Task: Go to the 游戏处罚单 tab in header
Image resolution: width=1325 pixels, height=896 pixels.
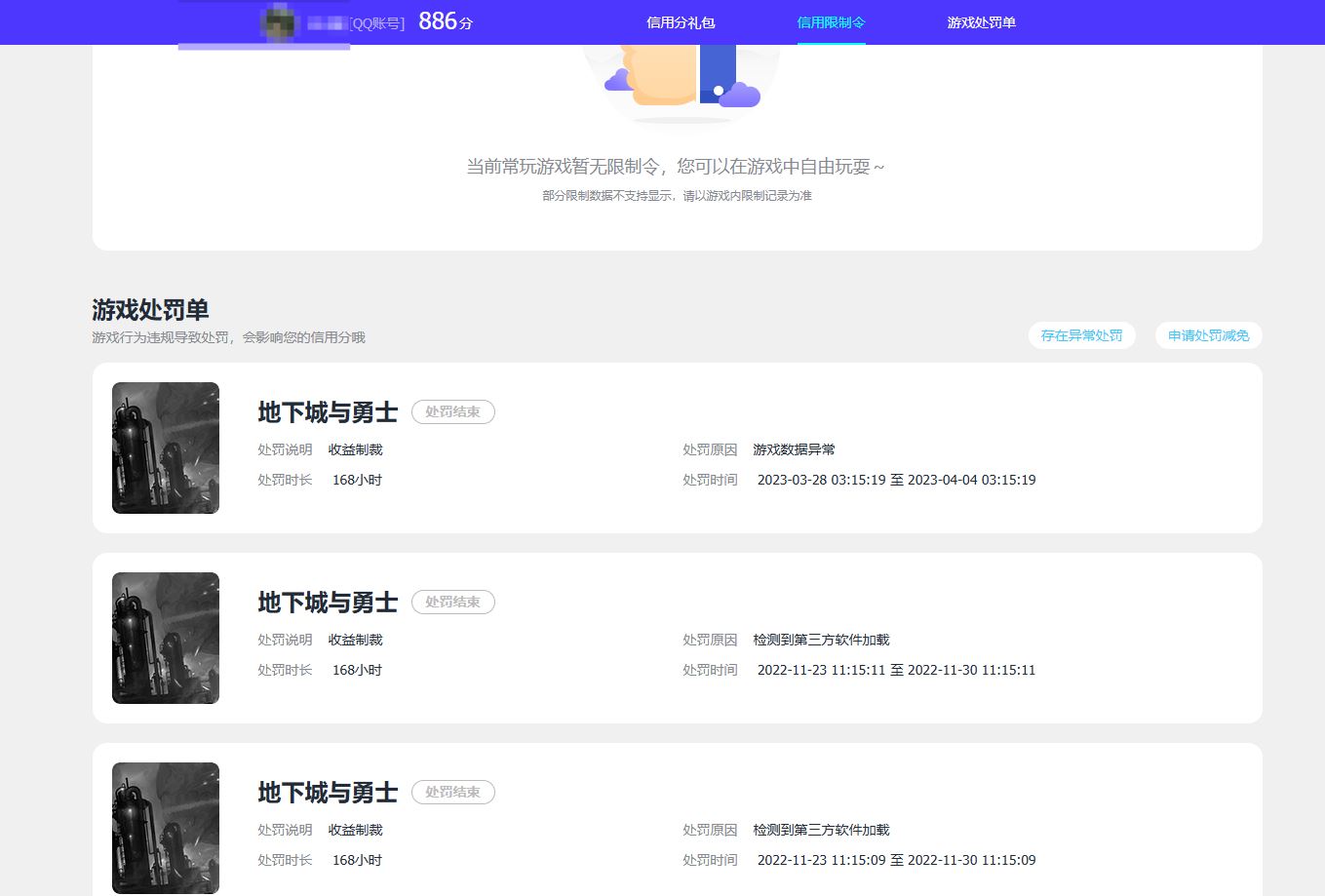Action: 981,22
